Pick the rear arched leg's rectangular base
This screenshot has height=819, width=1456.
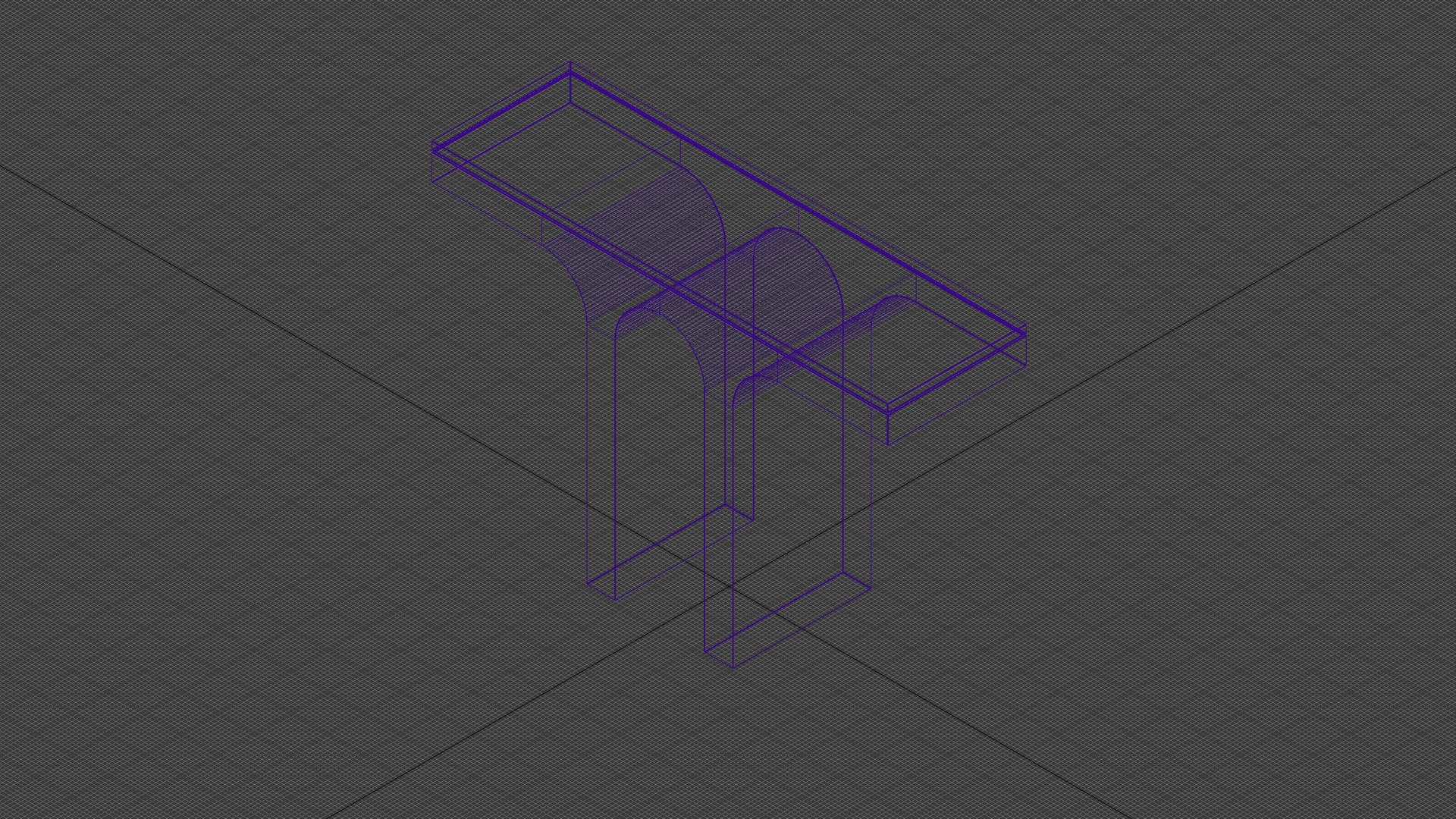[x=670, y=551]
